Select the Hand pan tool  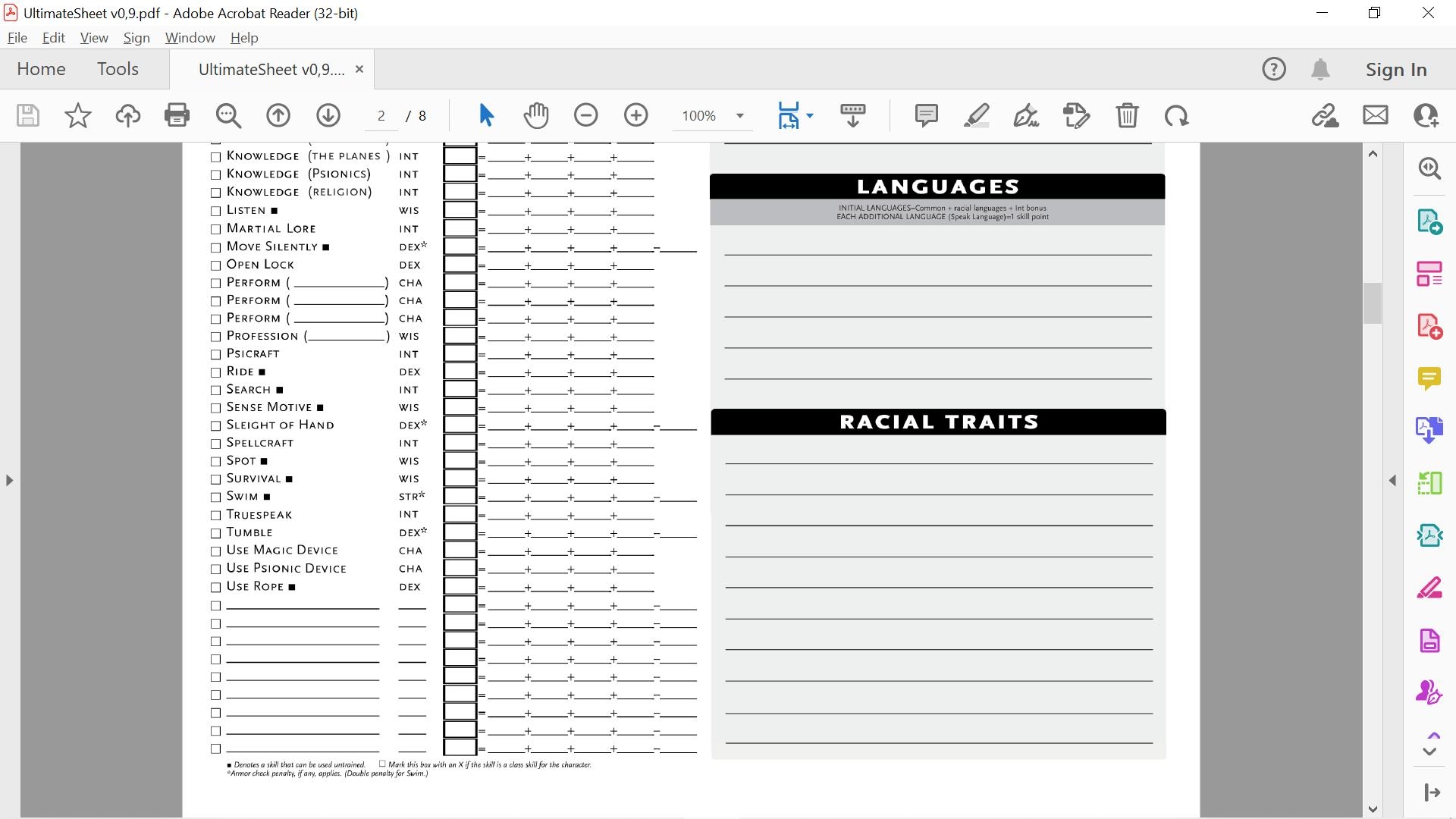point(535,115)
